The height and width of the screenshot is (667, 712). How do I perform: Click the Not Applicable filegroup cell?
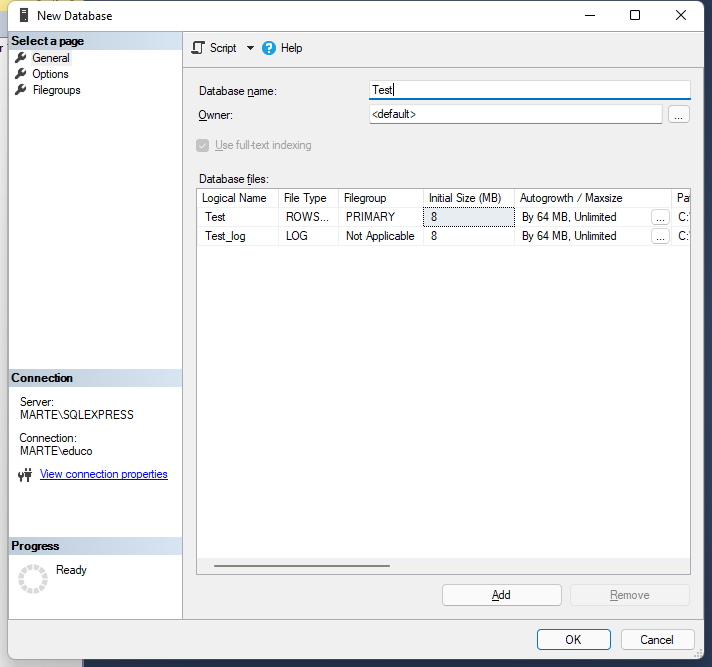(381, 236)
